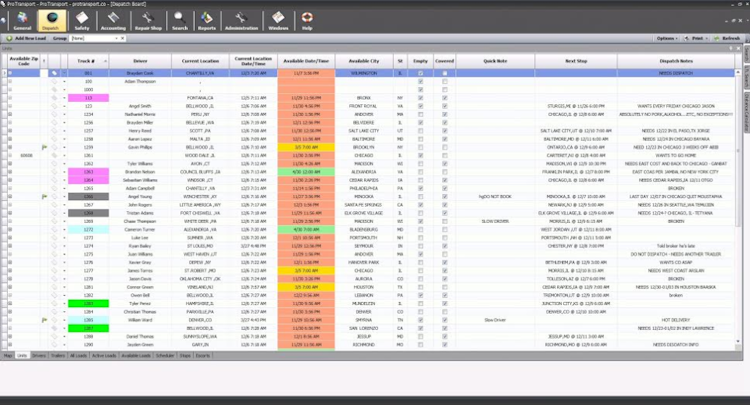The height and width of the screenshot is (405, 750).
Task: Open the Distance Calculator side tab
Action: click(x=746, y=112)
